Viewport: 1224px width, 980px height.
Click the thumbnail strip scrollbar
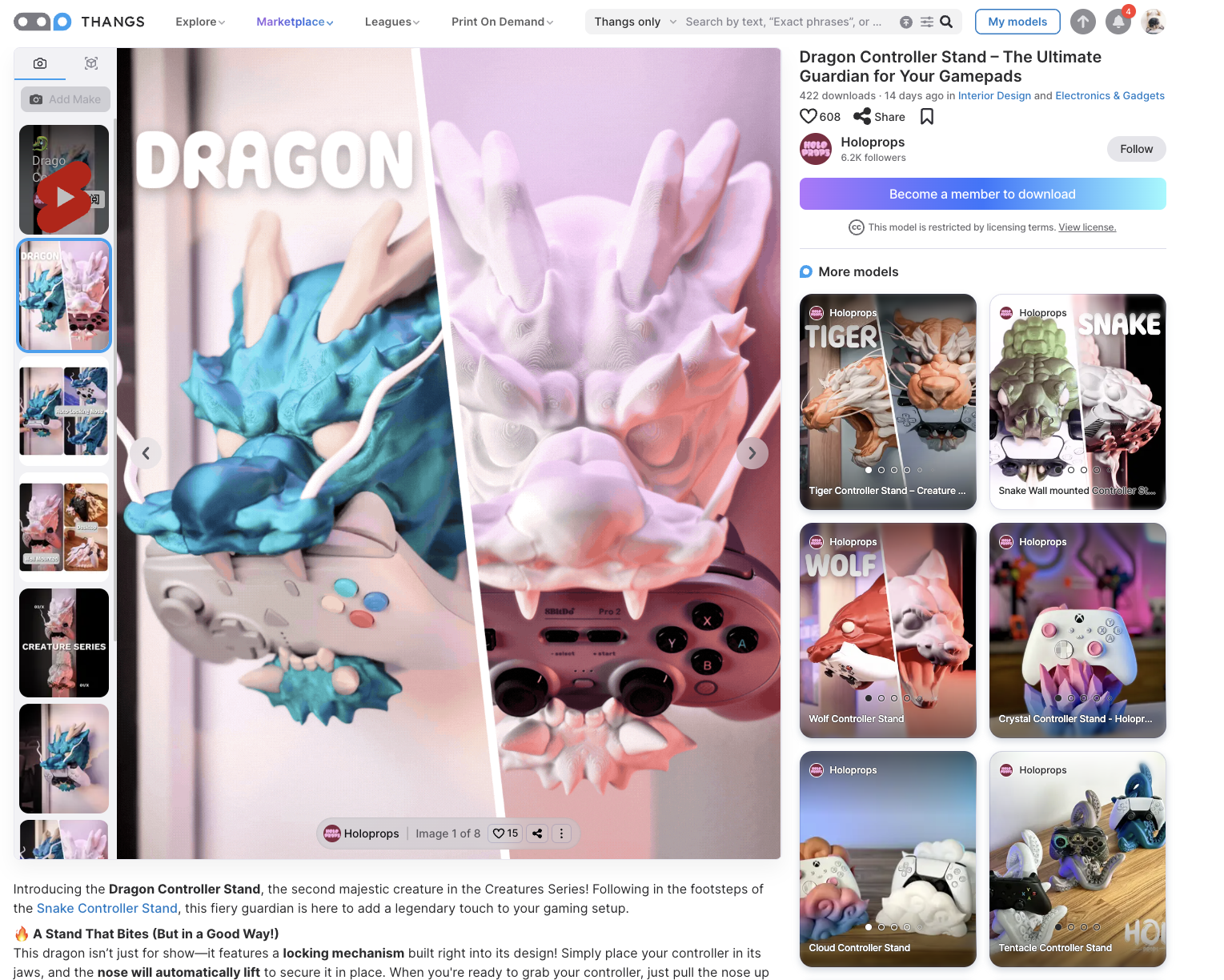(x=115, y=380)
